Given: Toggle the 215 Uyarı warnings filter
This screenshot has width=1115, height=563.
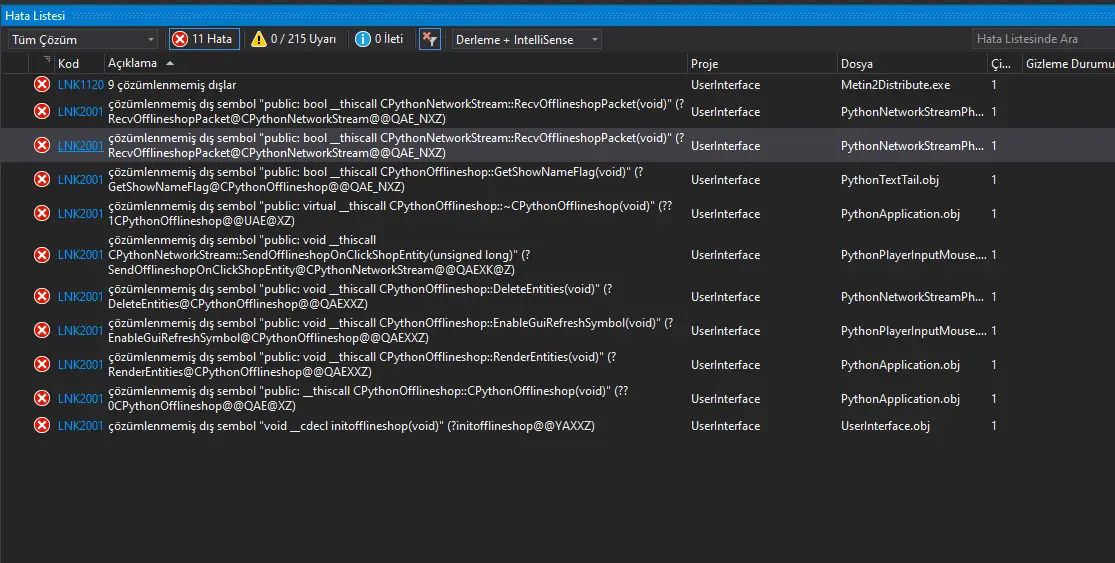Looking at the screenshot, I should (x=293, y=39).
